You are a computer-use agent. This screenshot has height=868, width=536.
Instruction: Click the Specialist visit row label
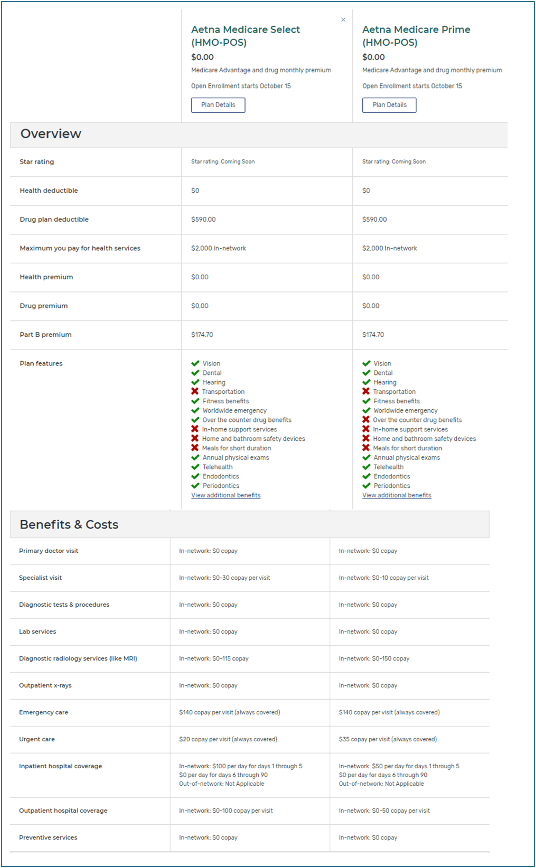tap(40, 577)
